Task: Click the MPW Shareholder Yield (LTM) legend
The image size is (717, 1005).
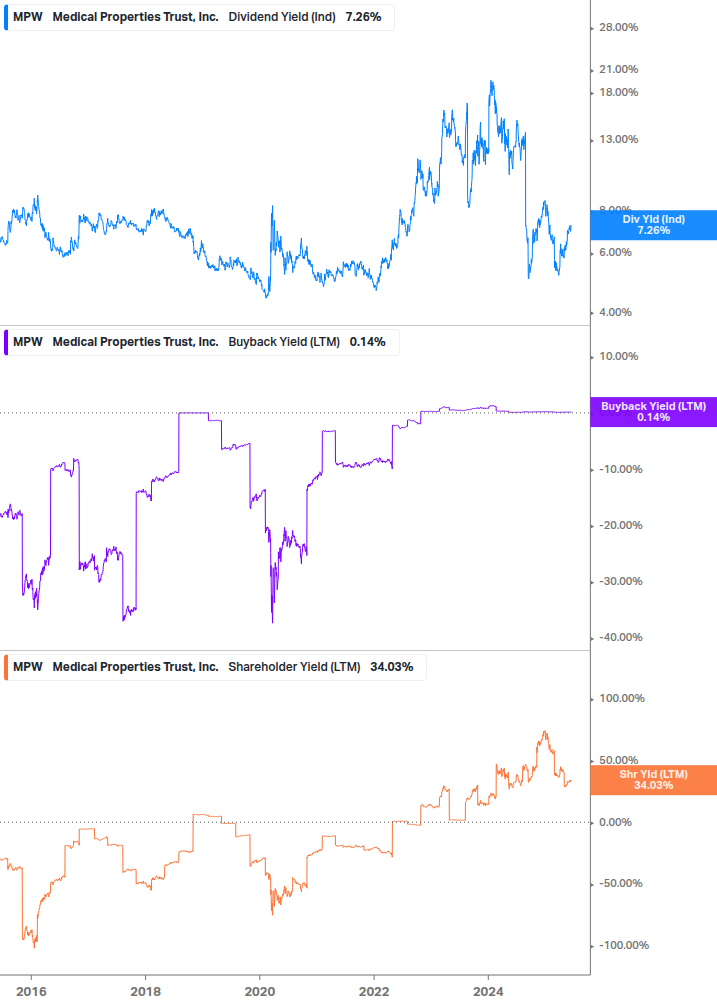Action: click(215, 667)
